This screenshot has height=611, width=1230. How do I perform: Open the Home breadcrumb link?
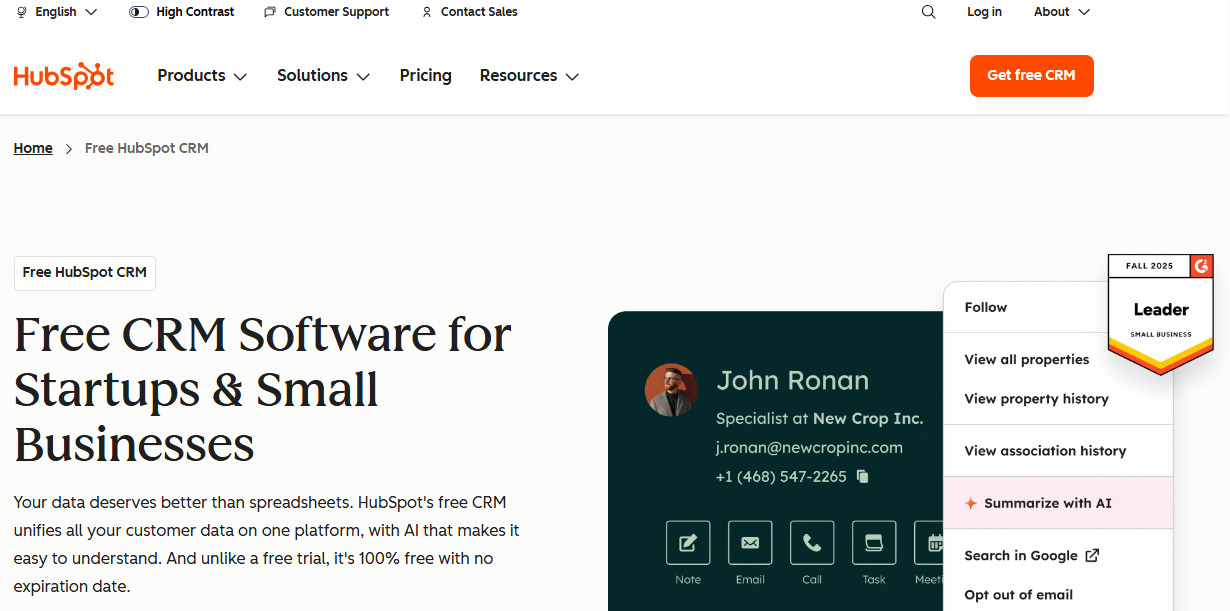[x=33, y=147]
